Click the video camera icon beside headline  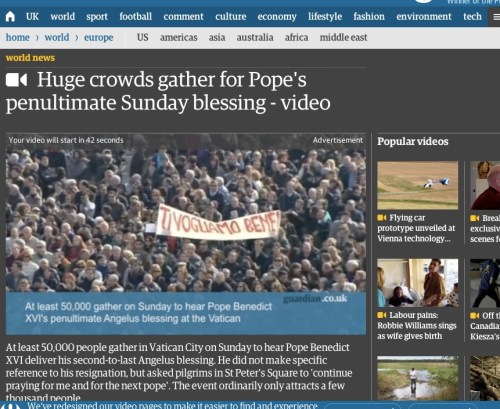(x=16, y=80)
